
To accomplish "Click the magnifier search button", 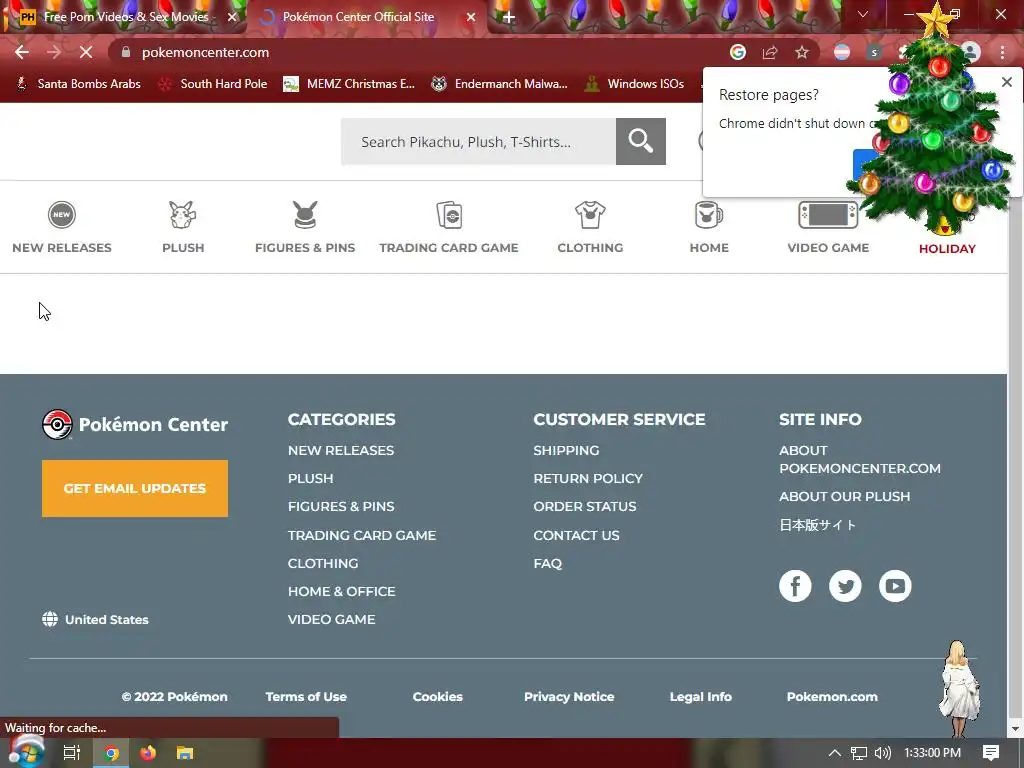I will tap(641, 141).
